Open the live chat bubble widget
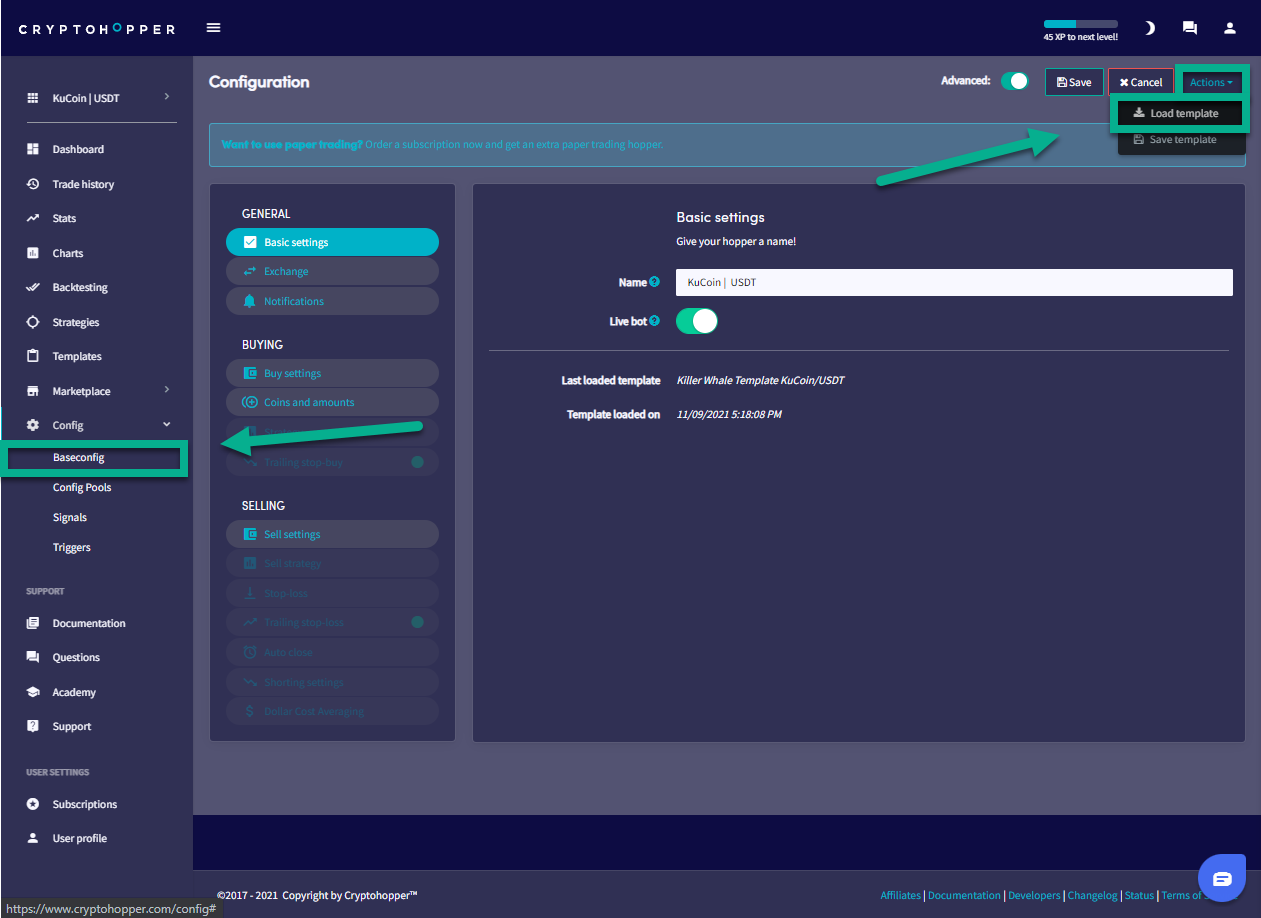1261x918 pixels. 1222,878
